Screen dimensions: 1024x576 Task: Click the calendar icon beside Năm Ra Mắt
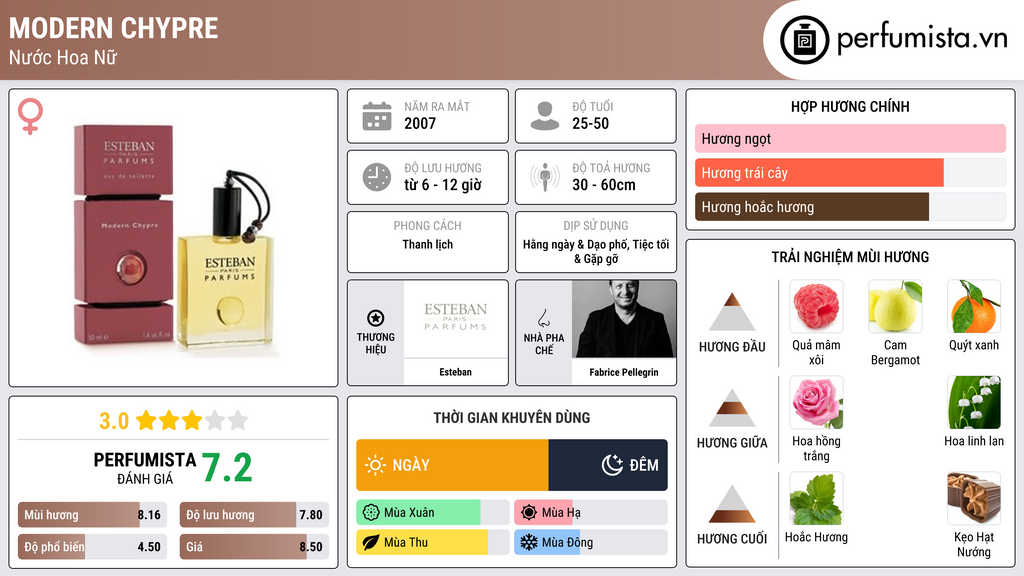pos(377,116)
